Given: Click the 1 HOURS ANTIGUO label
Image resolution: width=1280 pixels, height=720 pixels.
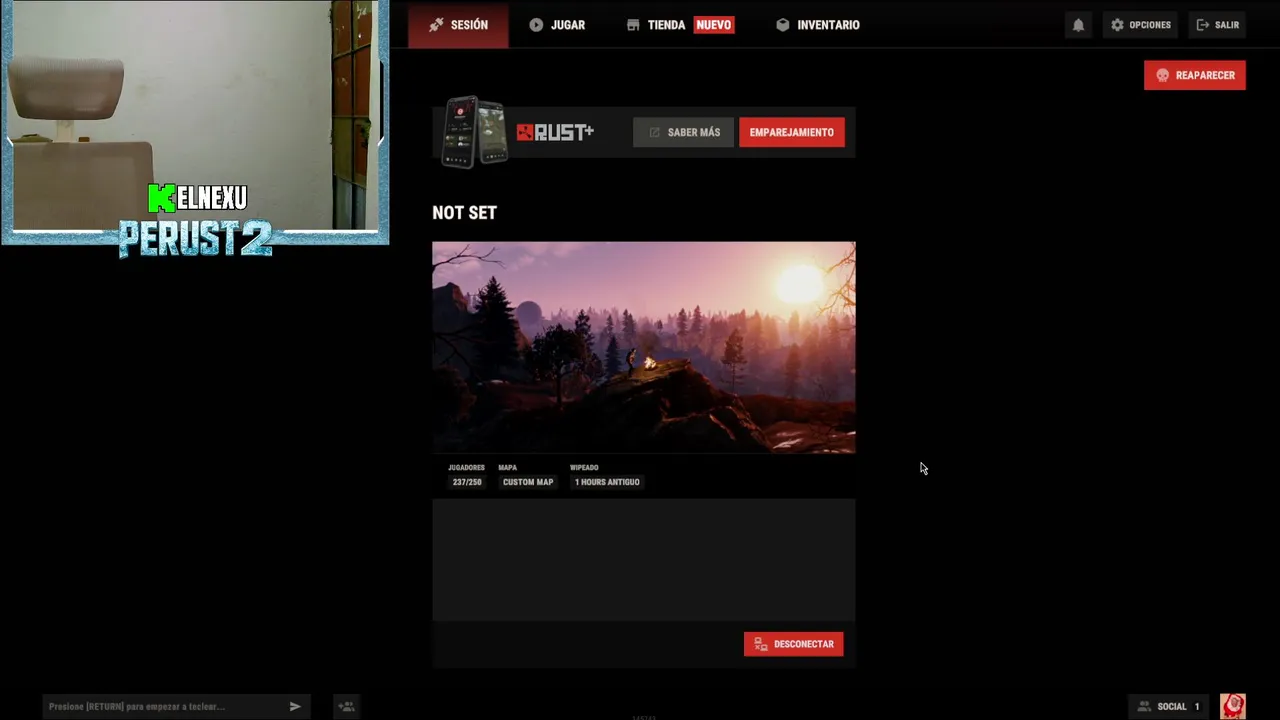Looking at the screenshot, I should pyautogui.click(x=607, y=482).
